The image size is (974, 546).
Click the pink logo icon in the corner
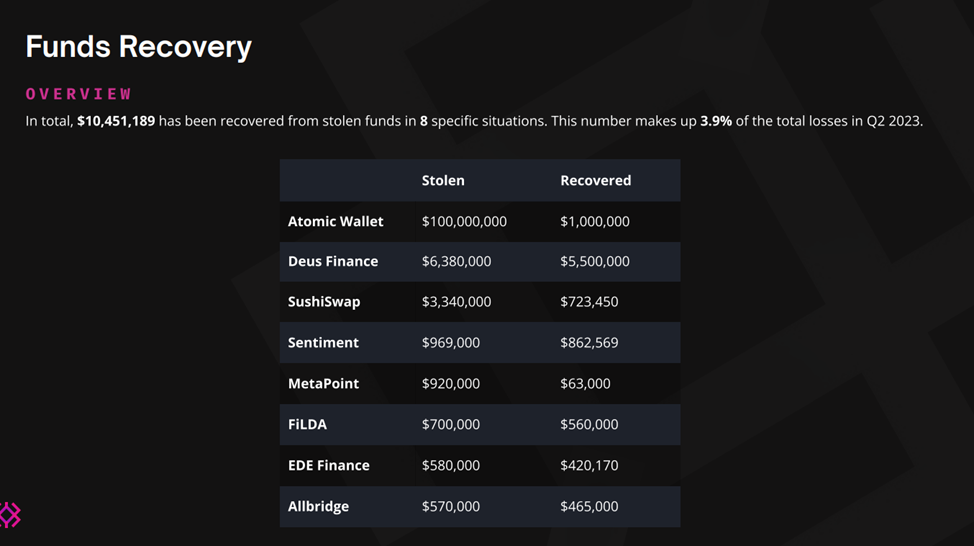coord(10,515)
